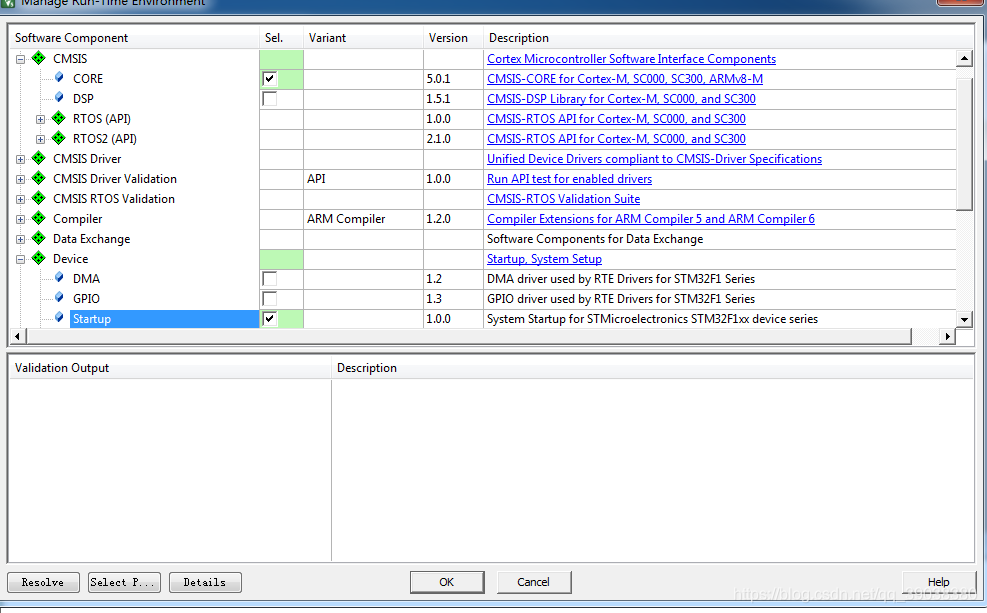
Task: Click the vertical scrollbar down arrow
Action: [x=964, y=320]
